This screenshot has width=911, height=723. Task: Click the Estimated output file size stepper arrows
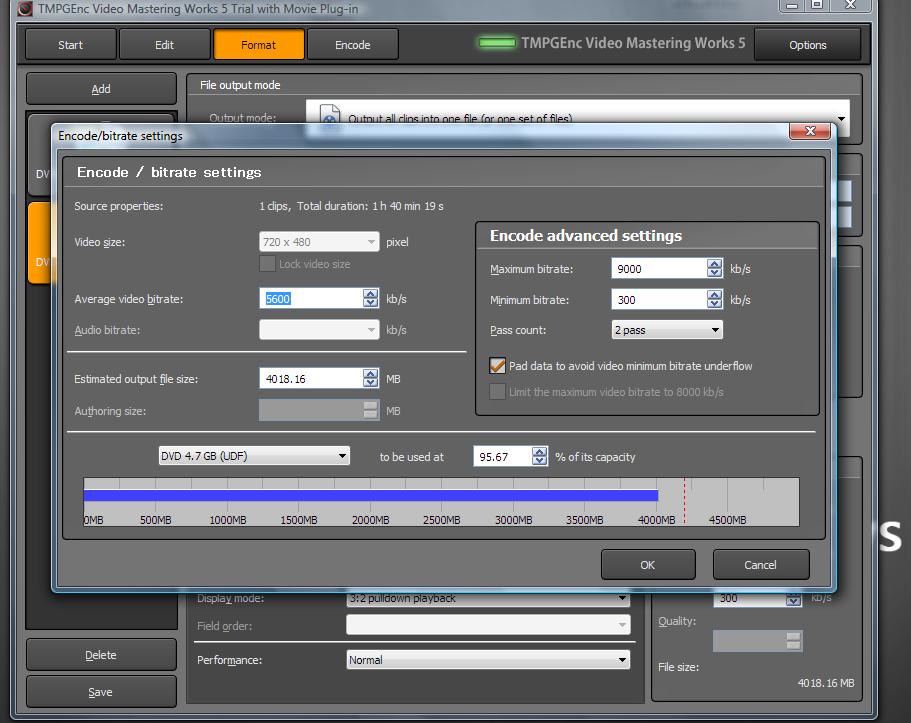coord(371,379)
